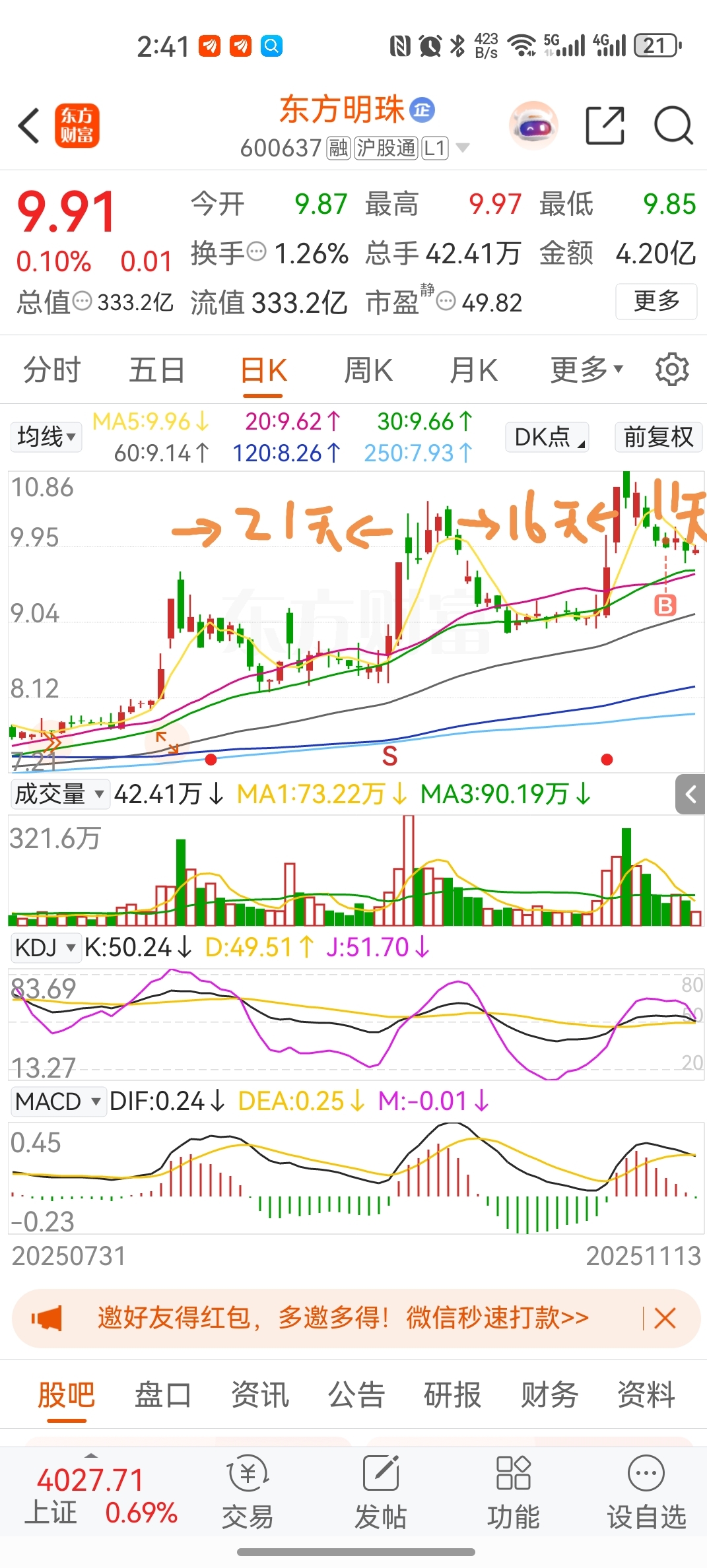Screen dimensions: 707x1568
Task: Switch to the 五日 chart tab
Action: (x=156, y=370)
